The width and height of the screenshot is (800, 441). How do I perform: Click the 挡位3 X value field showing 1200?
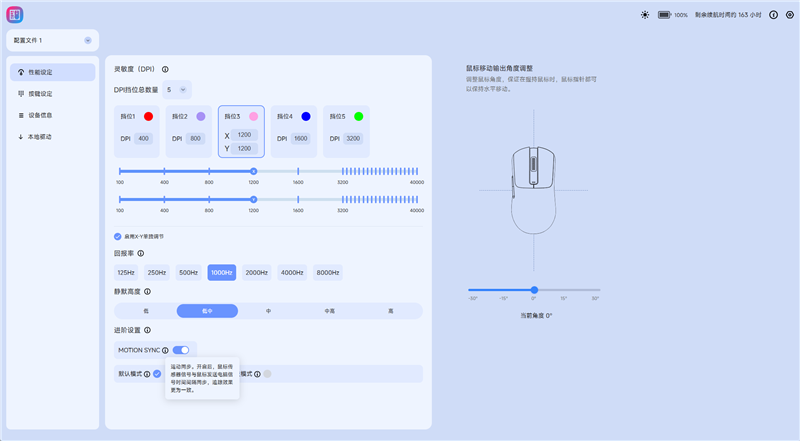tap(244, 135)
